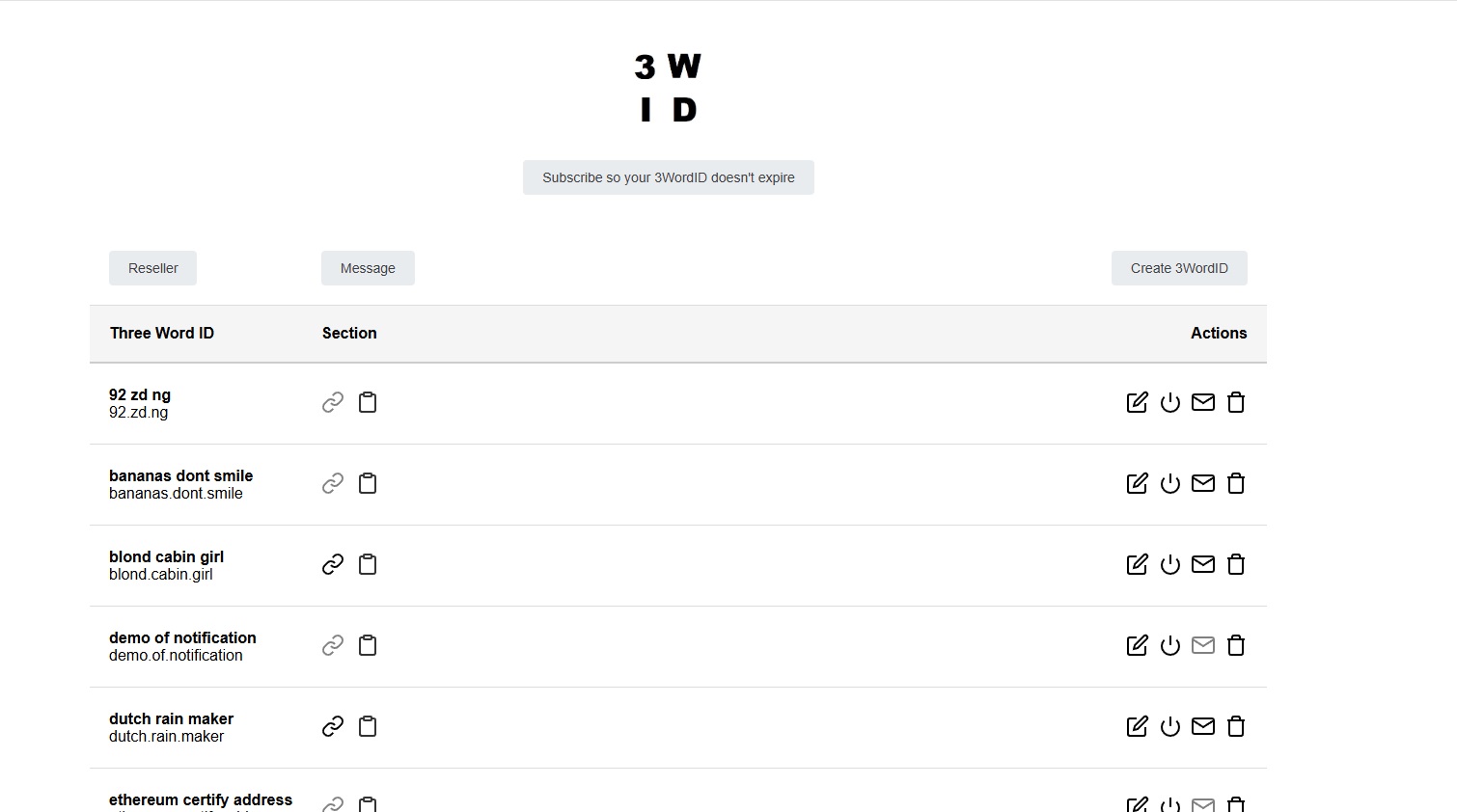
Task: Copy bananas dont smile via clipboard icon
Action: click(x=368, y=483)
